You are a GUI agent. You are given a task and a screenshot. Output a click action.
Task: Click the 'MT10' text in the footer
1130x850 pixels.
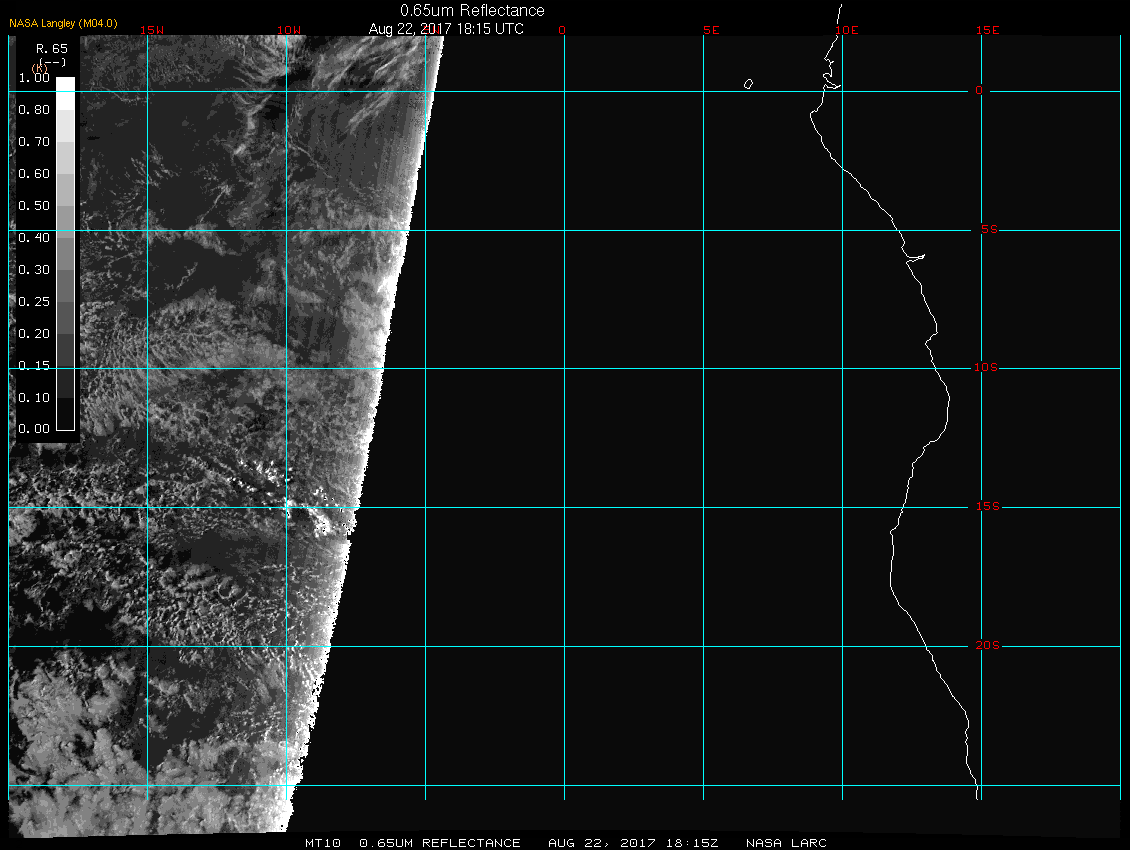323,843
